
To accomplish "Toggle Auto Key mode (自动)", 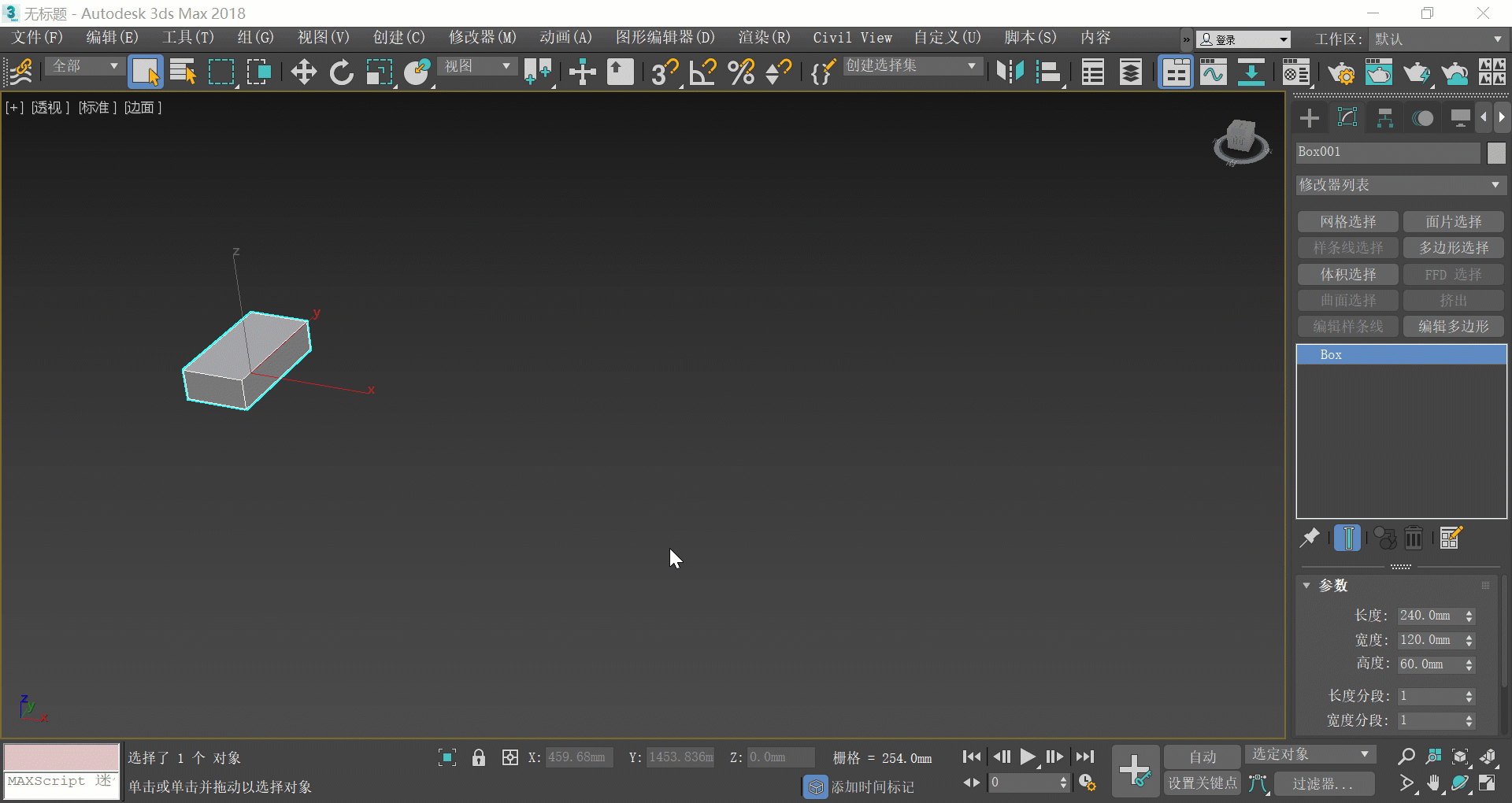I will [x=1203, y=757].
